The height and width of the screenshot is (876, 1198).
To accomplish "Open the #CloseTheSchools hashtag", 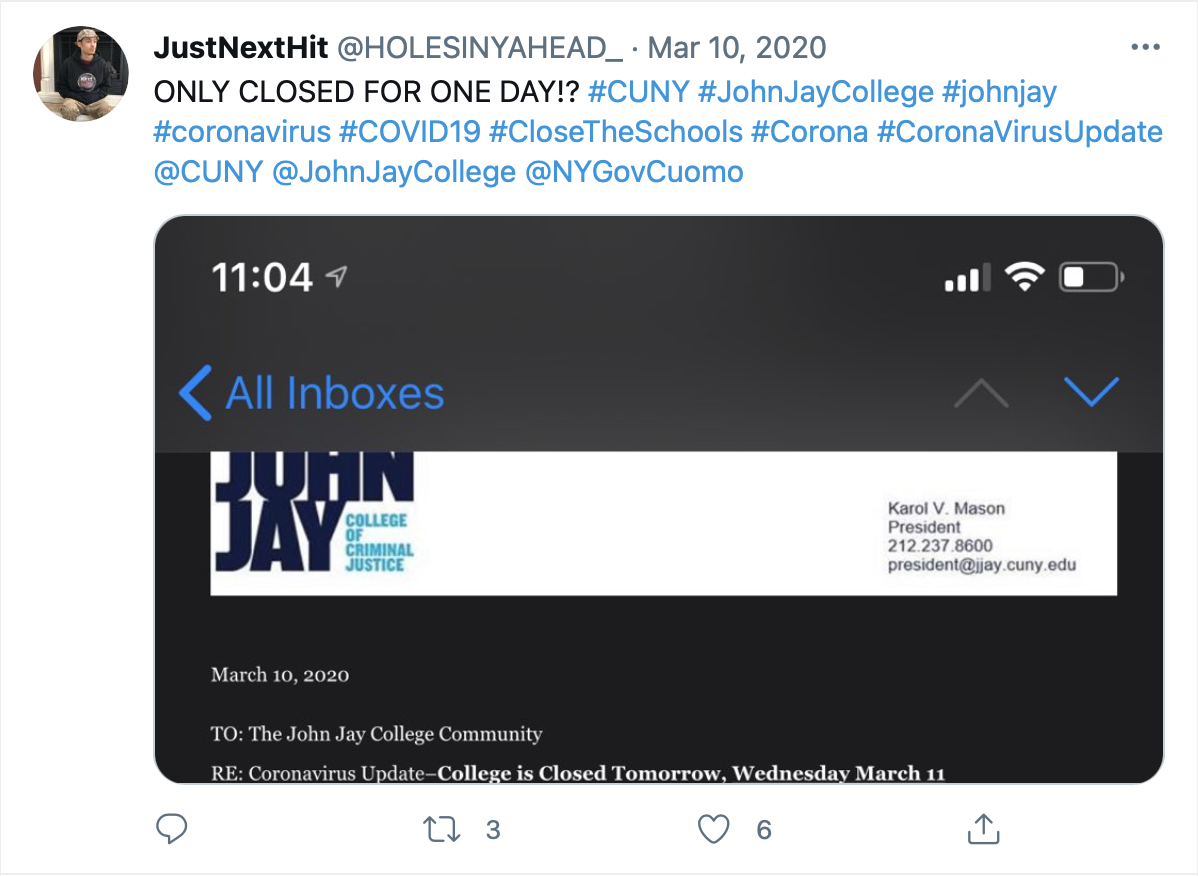I will click(x=615, y=132).
